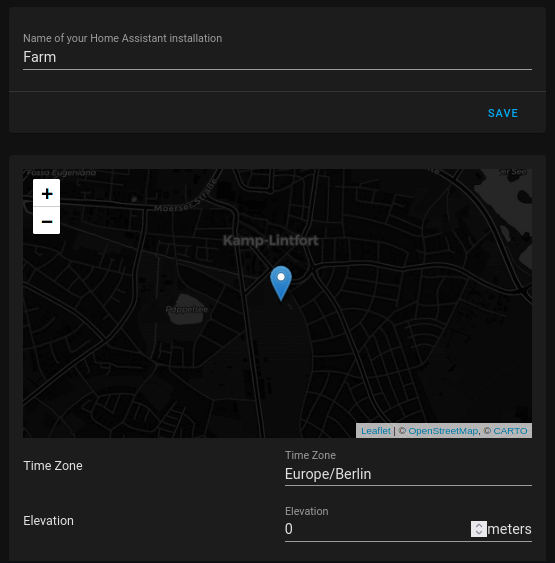
Task: Focus the Elevation number field showing 0
Action: point(377,529)
